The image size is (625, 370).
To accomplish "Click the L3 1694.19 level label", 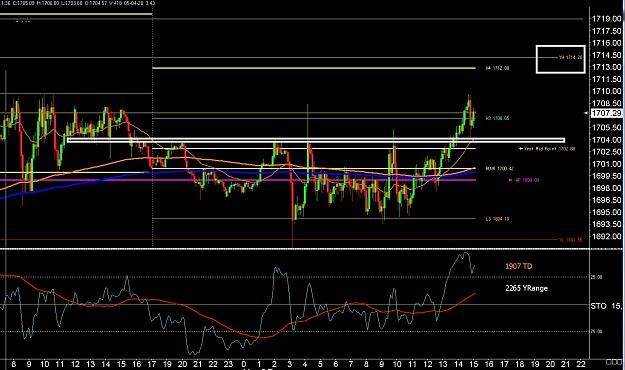I will tap(497, 219).
